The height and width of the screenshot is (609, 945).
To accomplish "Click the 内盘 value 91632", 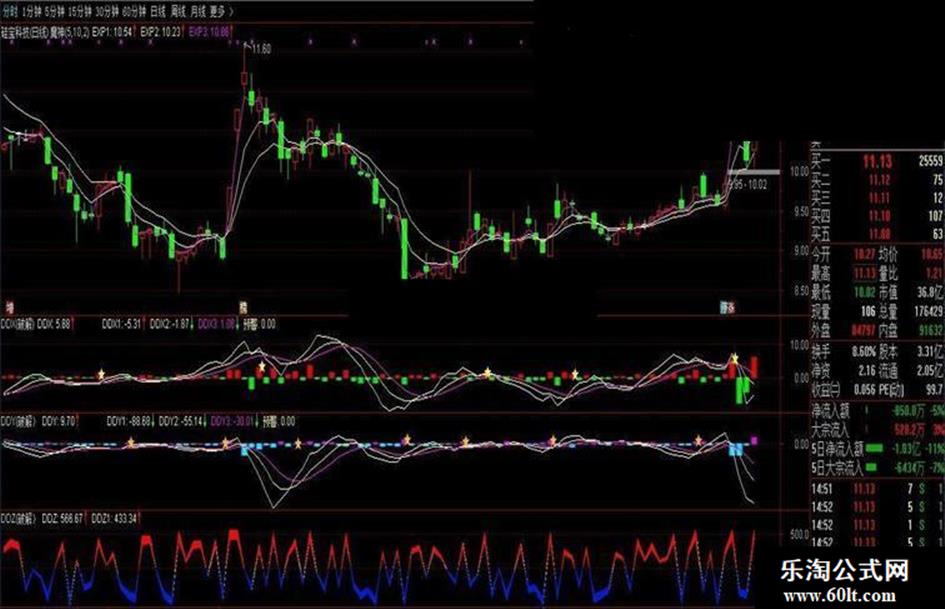I will 931,330.
